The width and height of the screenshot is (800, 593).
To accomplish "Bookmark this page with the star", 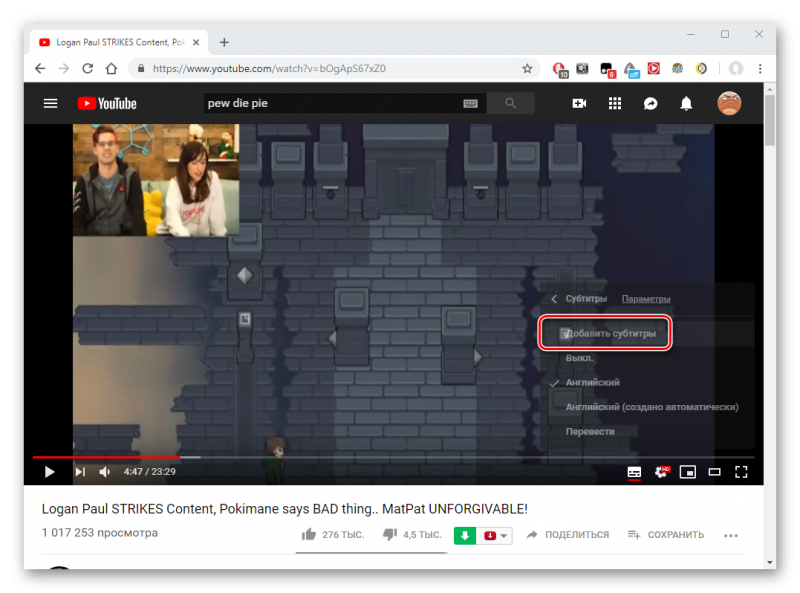I will pos(527,68).
